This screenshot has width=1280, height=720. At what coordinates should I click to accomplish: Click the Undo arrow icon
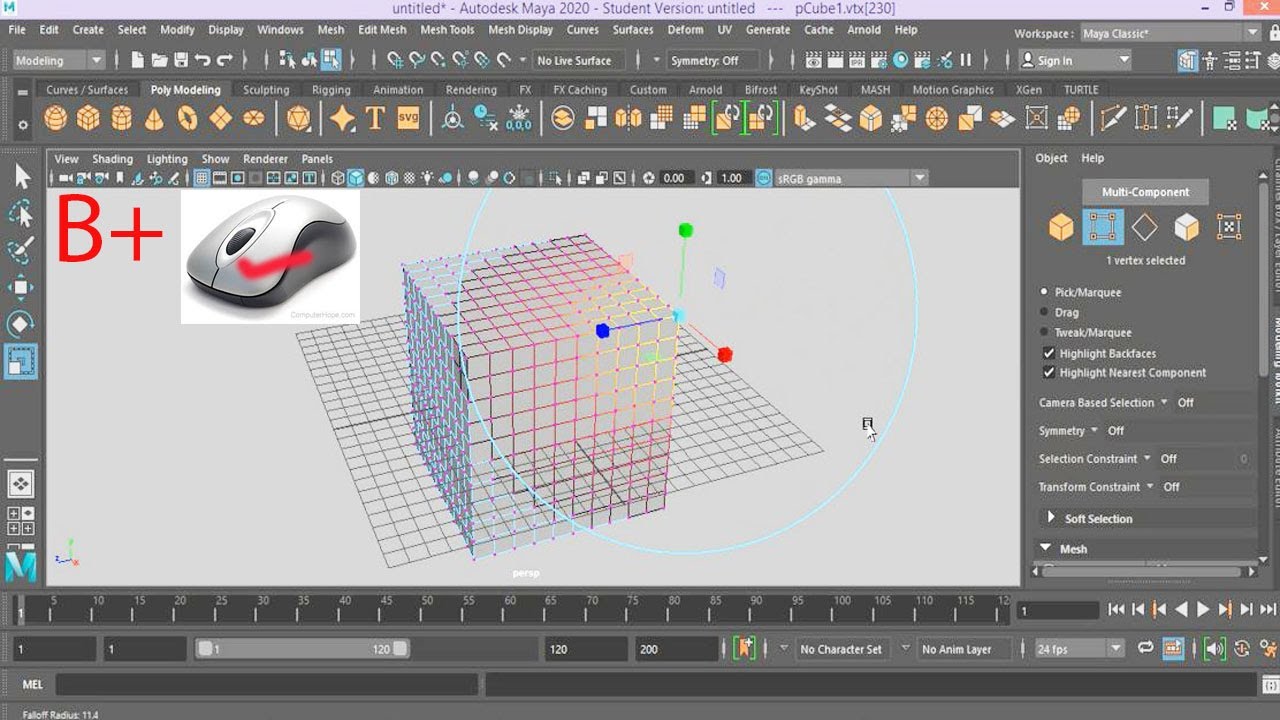pyautogui.click(x=203, y=60)
